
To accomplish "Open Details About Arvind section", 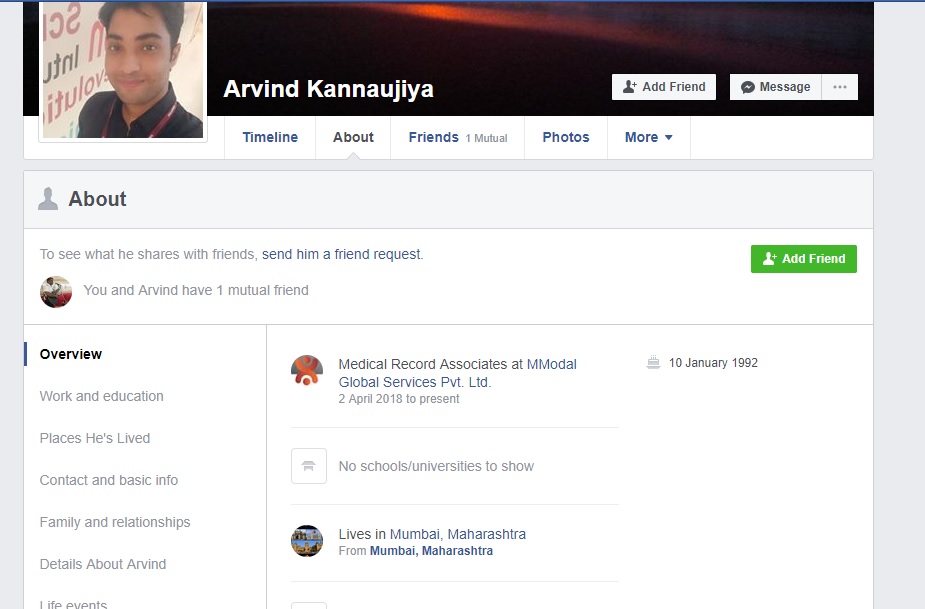I will (x=103, y=564).
